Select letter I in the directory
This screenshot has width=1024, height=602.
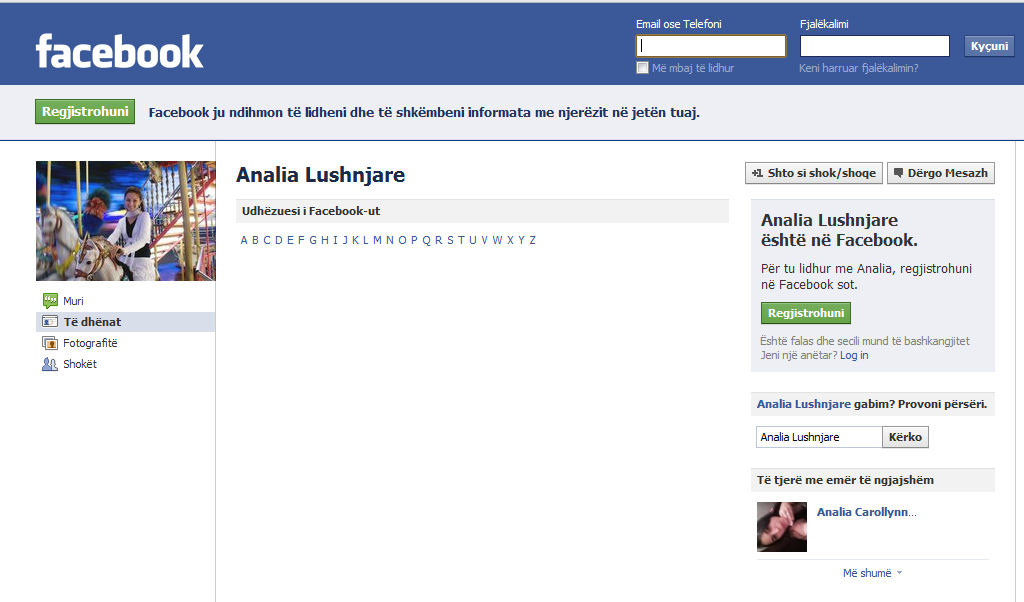336,240
